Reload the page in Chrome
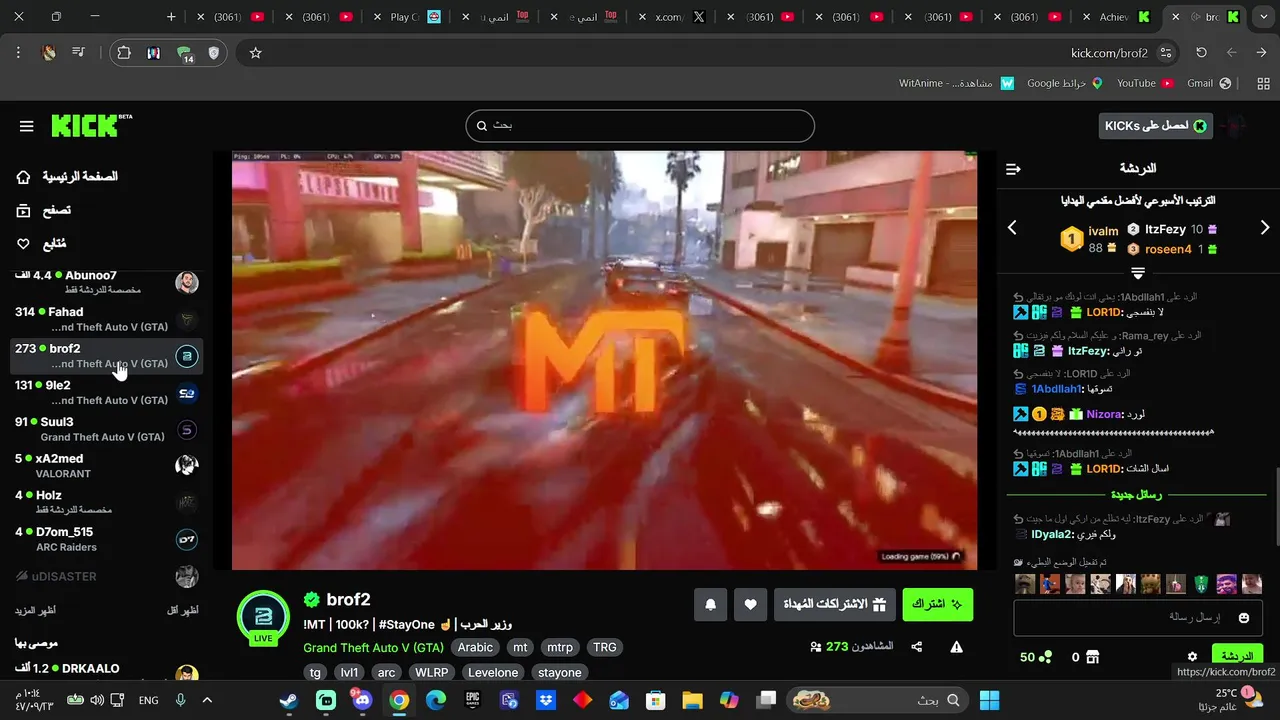1280x720 pixels. coord(1201,53)
